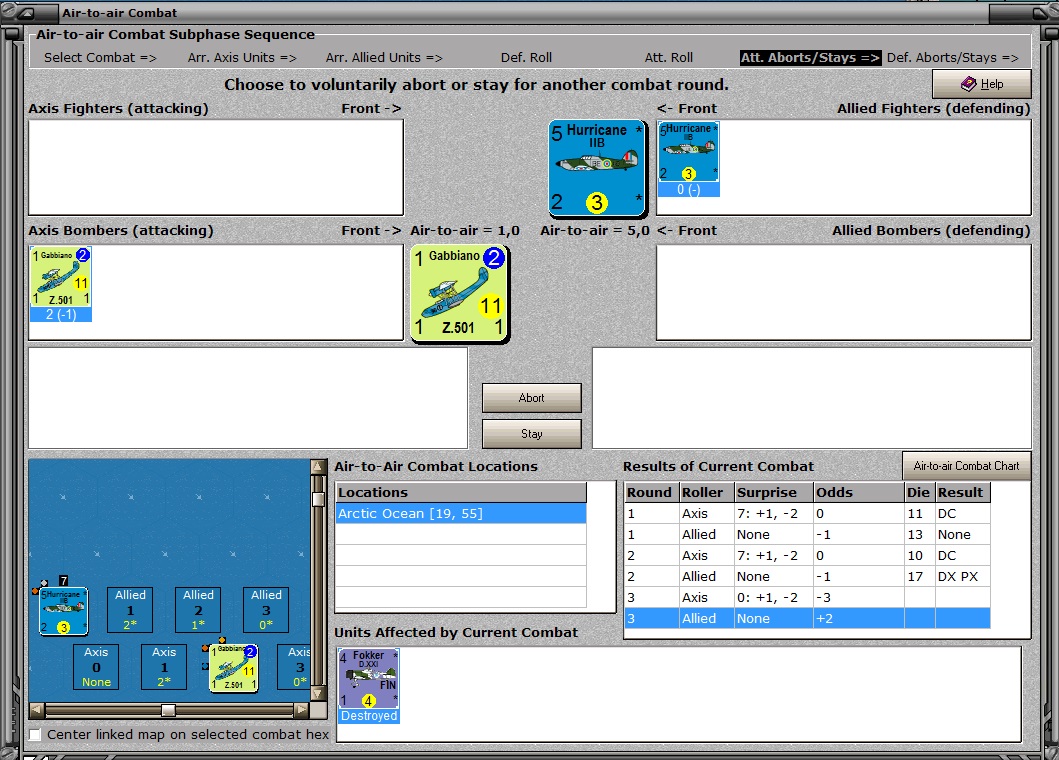Click the Stay button
This screenshot has height=760, width=1059.
pyautogui.click(x=532, y=434)
